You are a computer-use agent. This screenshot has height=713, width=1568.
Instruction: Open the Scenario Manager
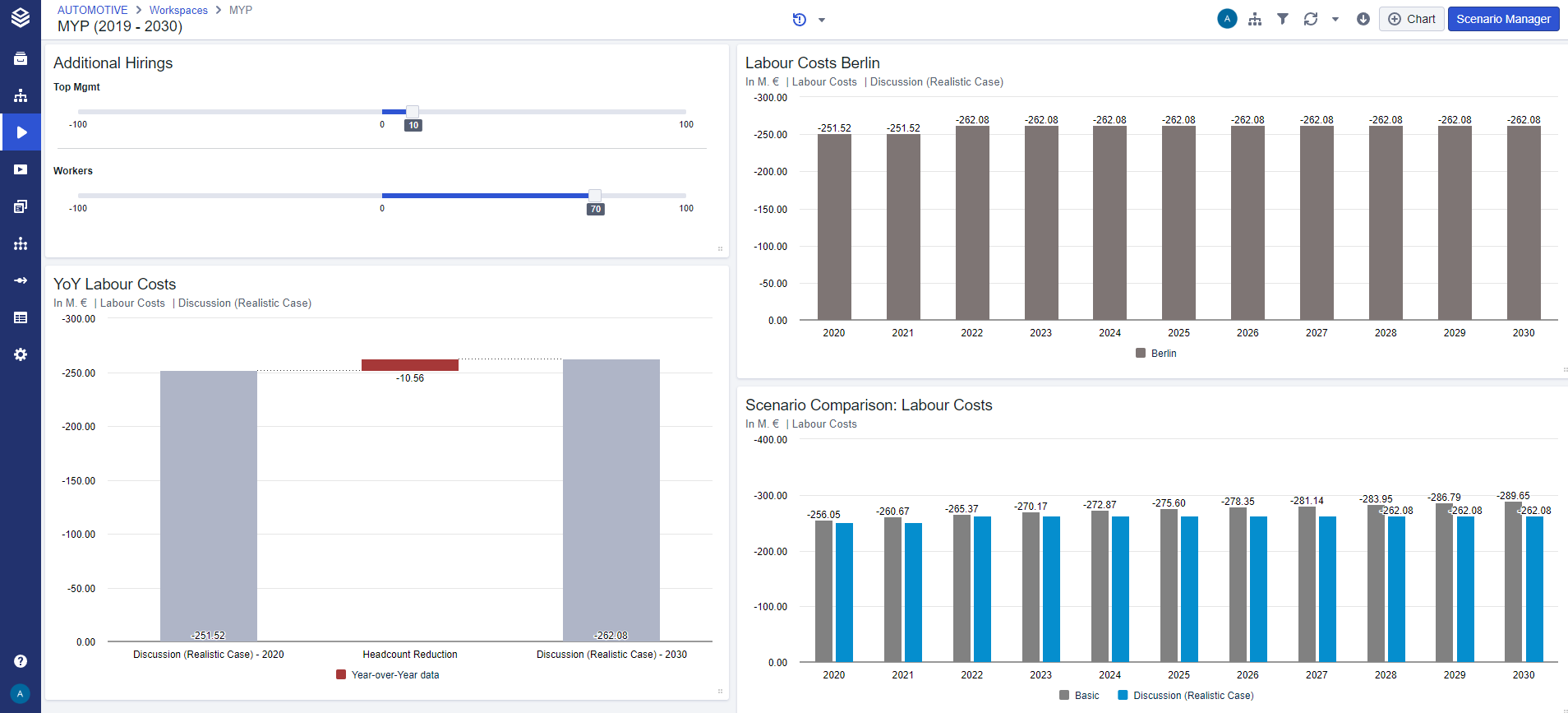1503,19
